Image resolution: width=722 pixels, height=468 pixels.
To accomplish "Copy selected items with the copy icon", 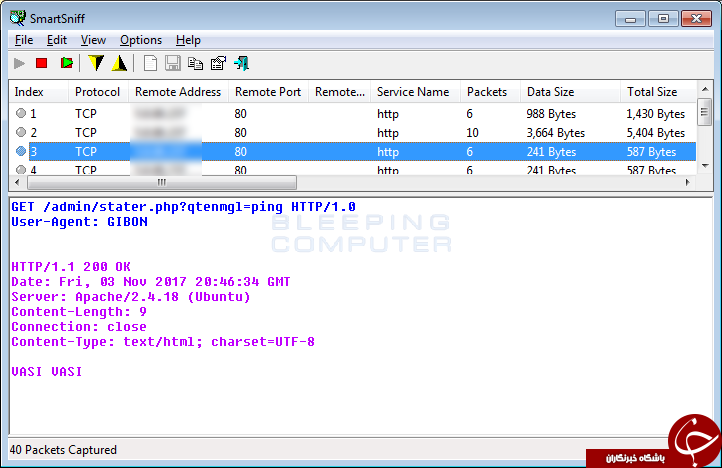I will 196,63.
